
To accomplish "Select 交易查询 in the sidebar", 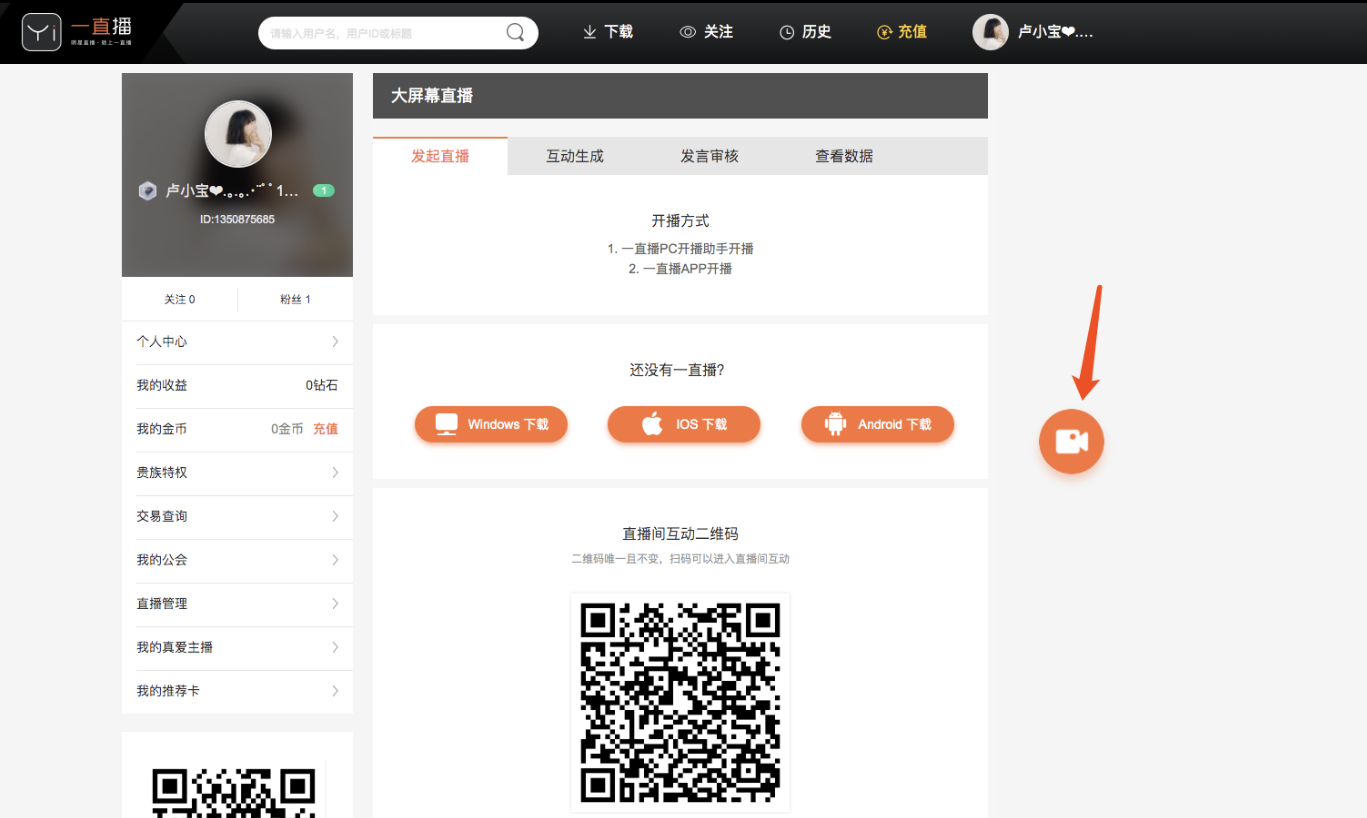I will click(237, 516).
